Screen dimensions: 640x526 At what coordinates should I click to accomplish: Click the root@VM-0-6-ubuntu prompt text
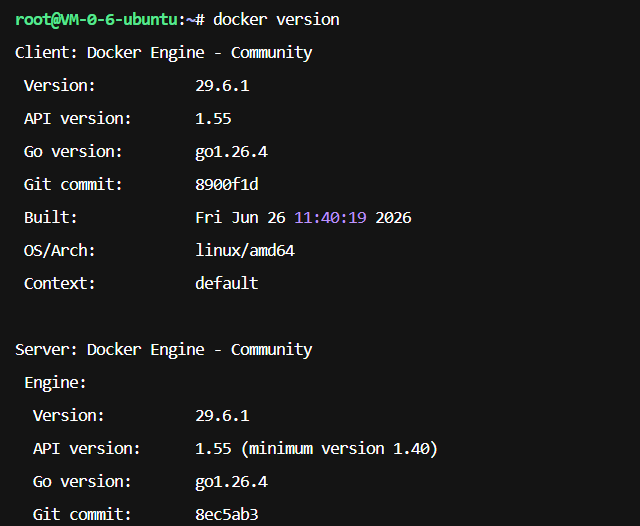(96, 20)
